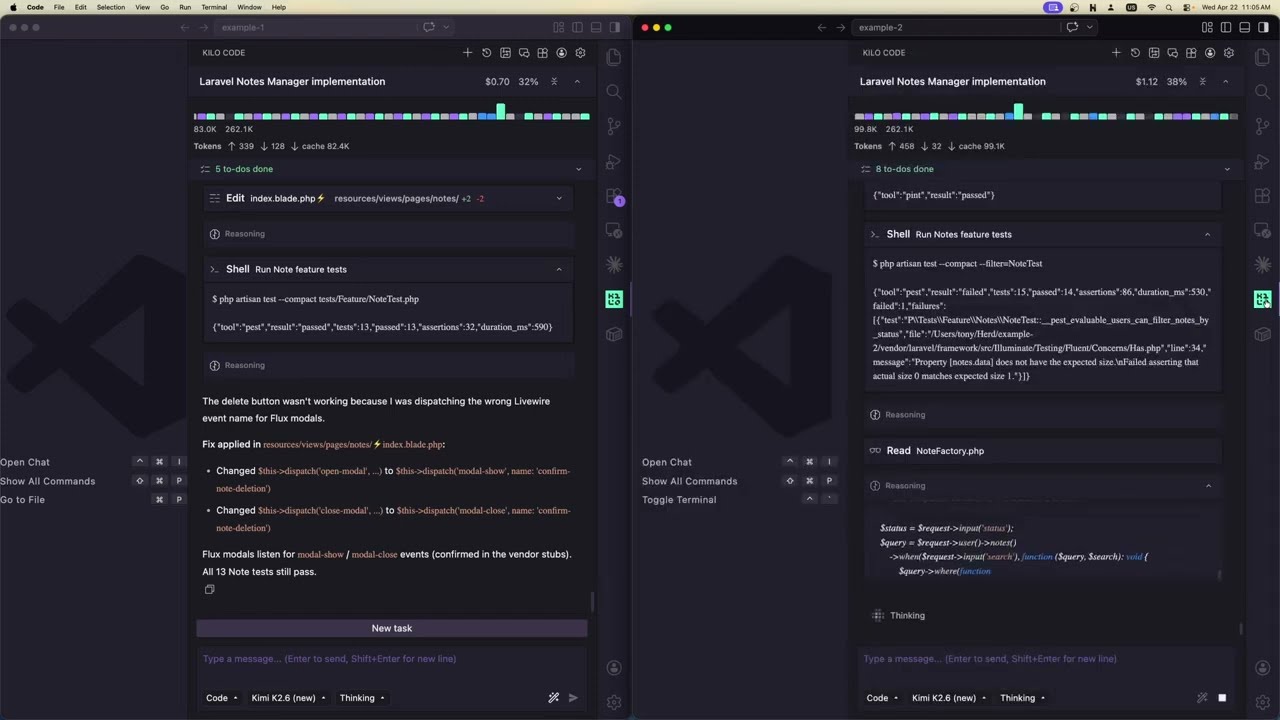Open Kimi K2.6 model dropdown in example-1
Viewport: 1280px width, 720px height.
click(x=288, y=698)
